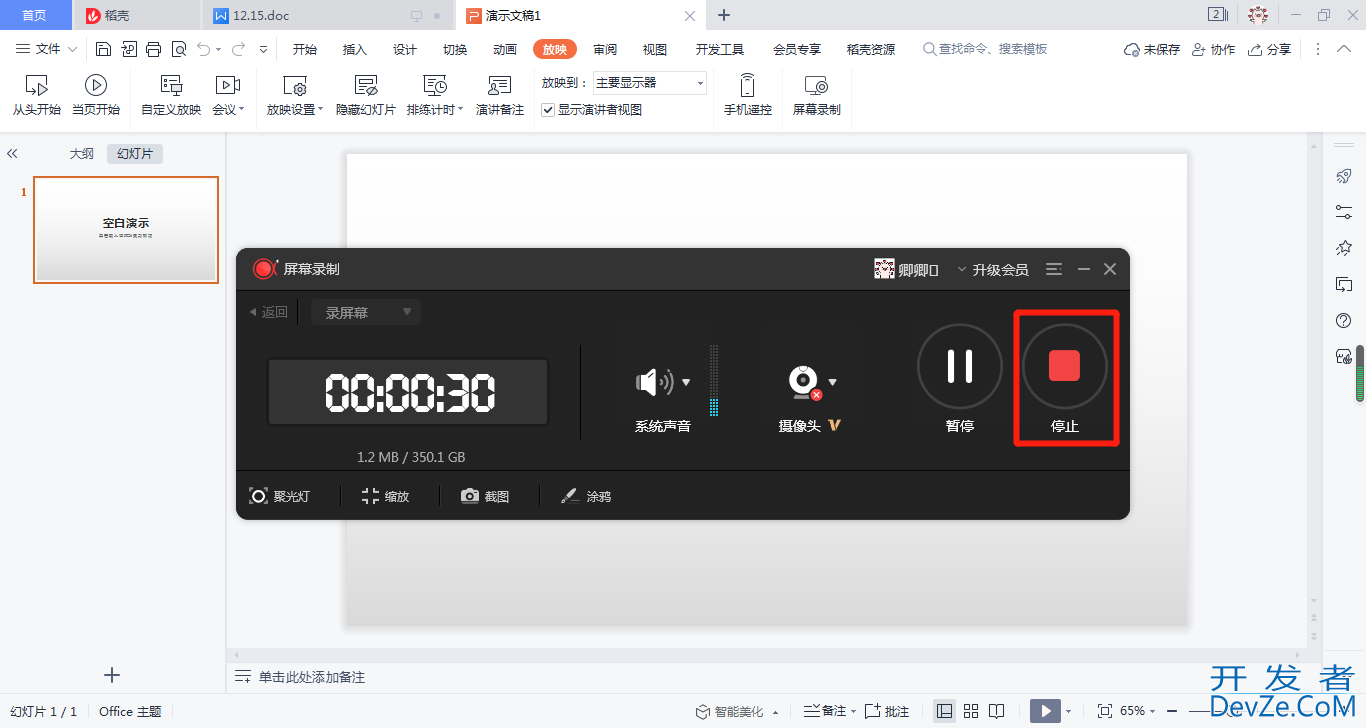This screenshot has width=1366, height=728.
Task: Switch to reading view book icon
Action: coord(996,711)
